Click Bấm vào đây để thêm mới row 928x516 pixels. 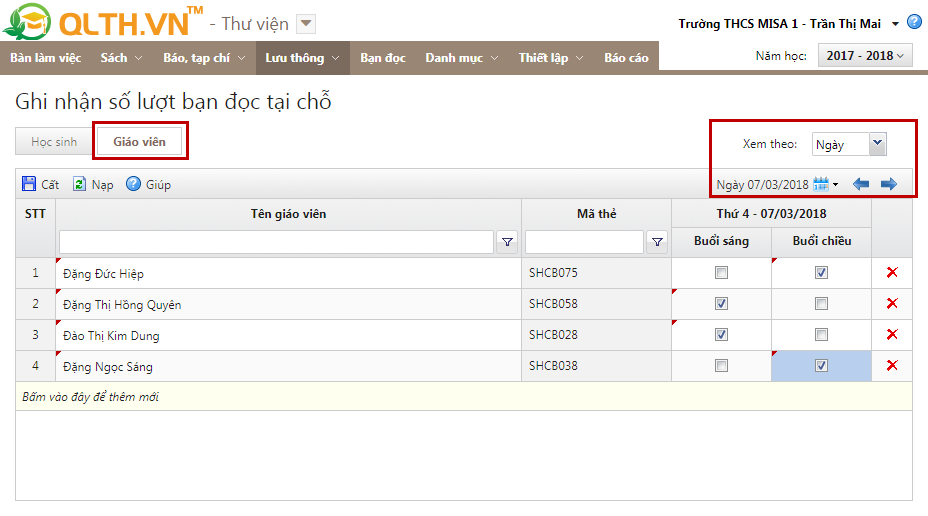[x=463, y=396]
